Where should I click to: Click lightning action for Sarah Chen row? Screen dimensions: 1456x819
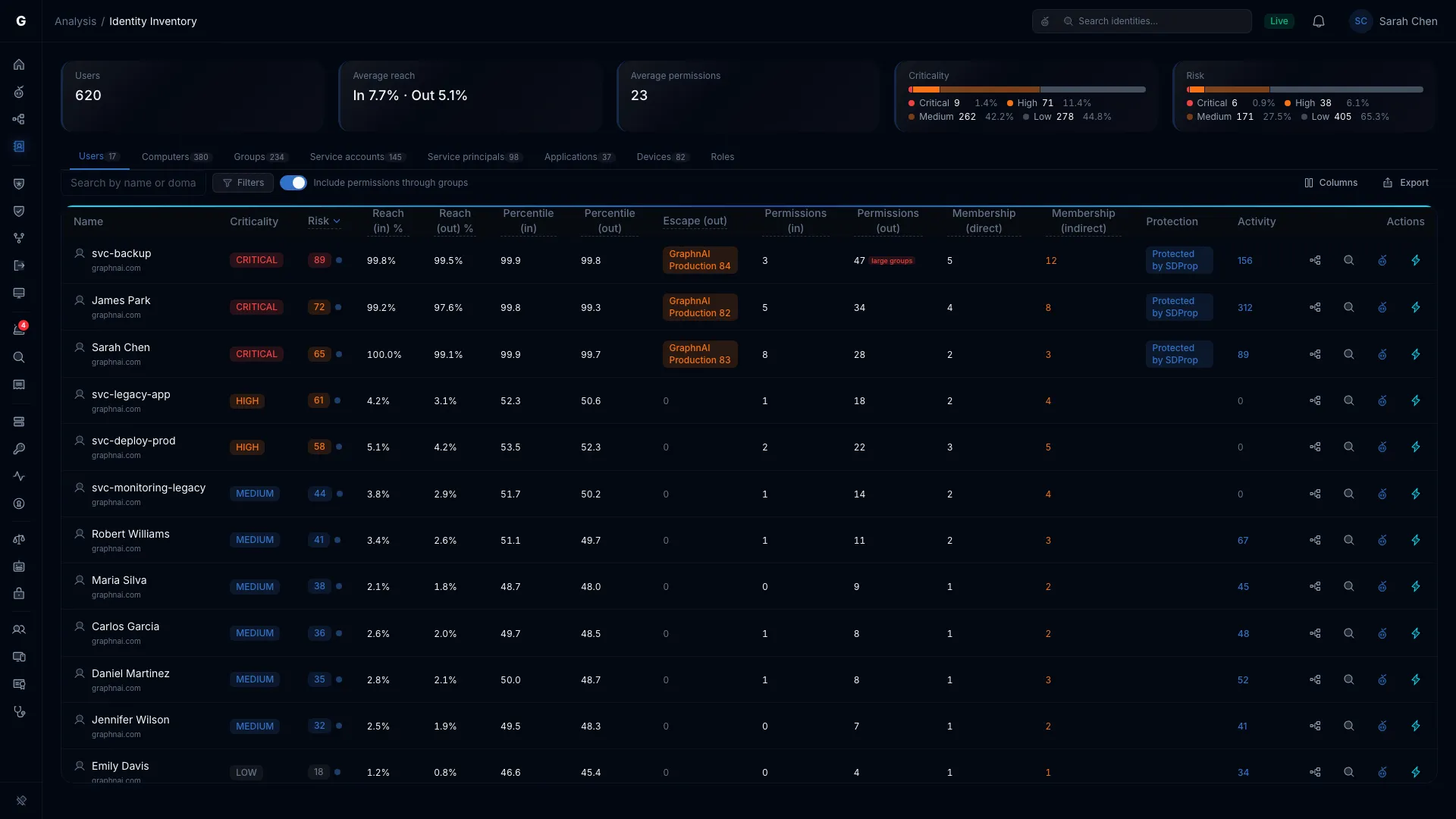[1416, 354]
